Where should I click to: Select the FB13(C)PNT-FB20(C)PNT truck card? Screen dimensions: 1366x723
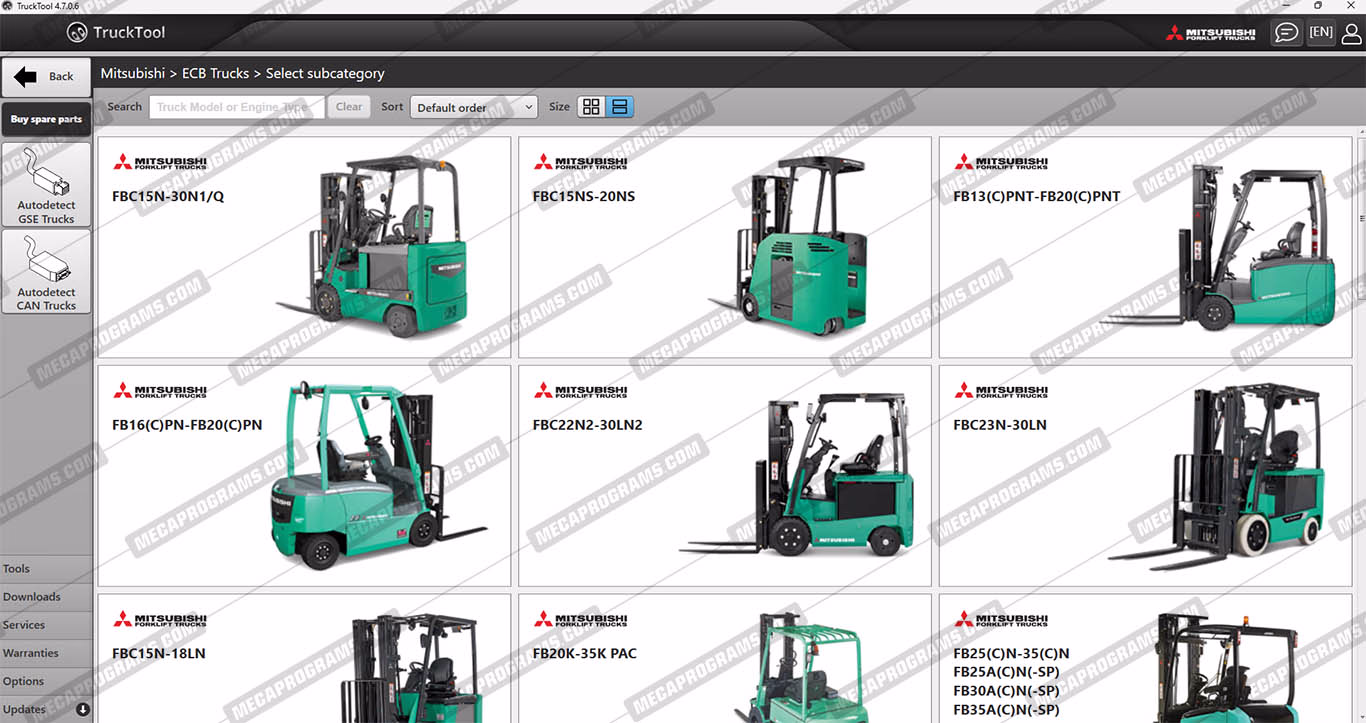click(x=1146, y=247)
